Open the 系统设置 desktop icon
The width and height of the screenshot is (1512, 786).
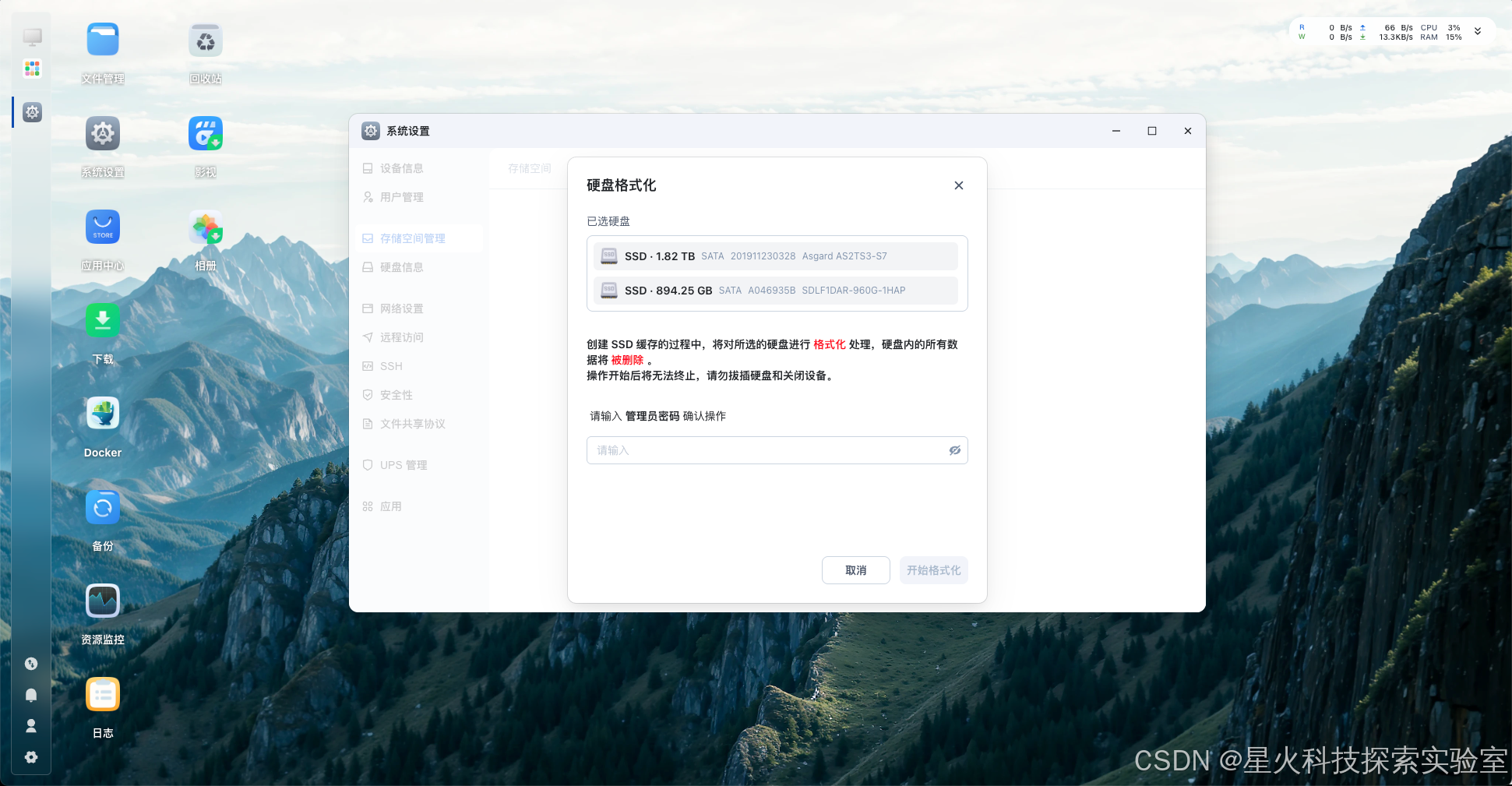(103, 134)
